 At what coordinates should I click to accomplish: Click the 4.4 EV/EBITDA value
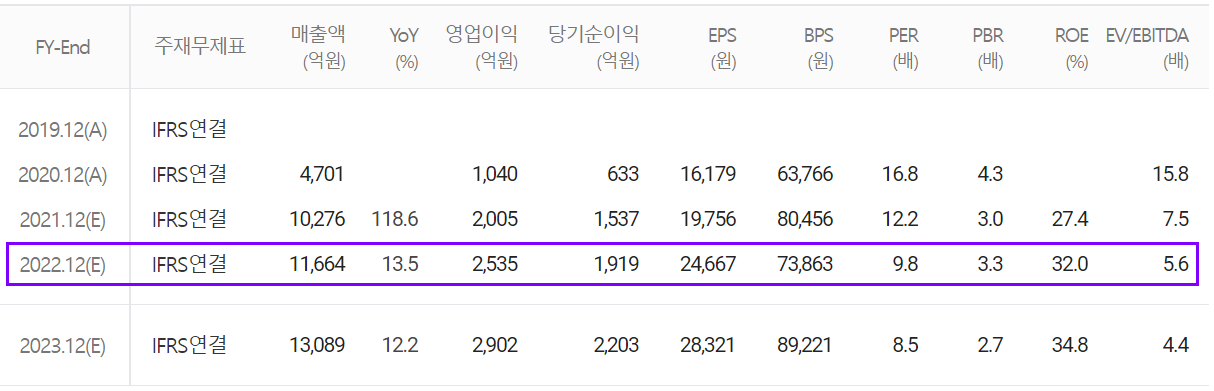pyautogui.click(x=1177, y=346)
